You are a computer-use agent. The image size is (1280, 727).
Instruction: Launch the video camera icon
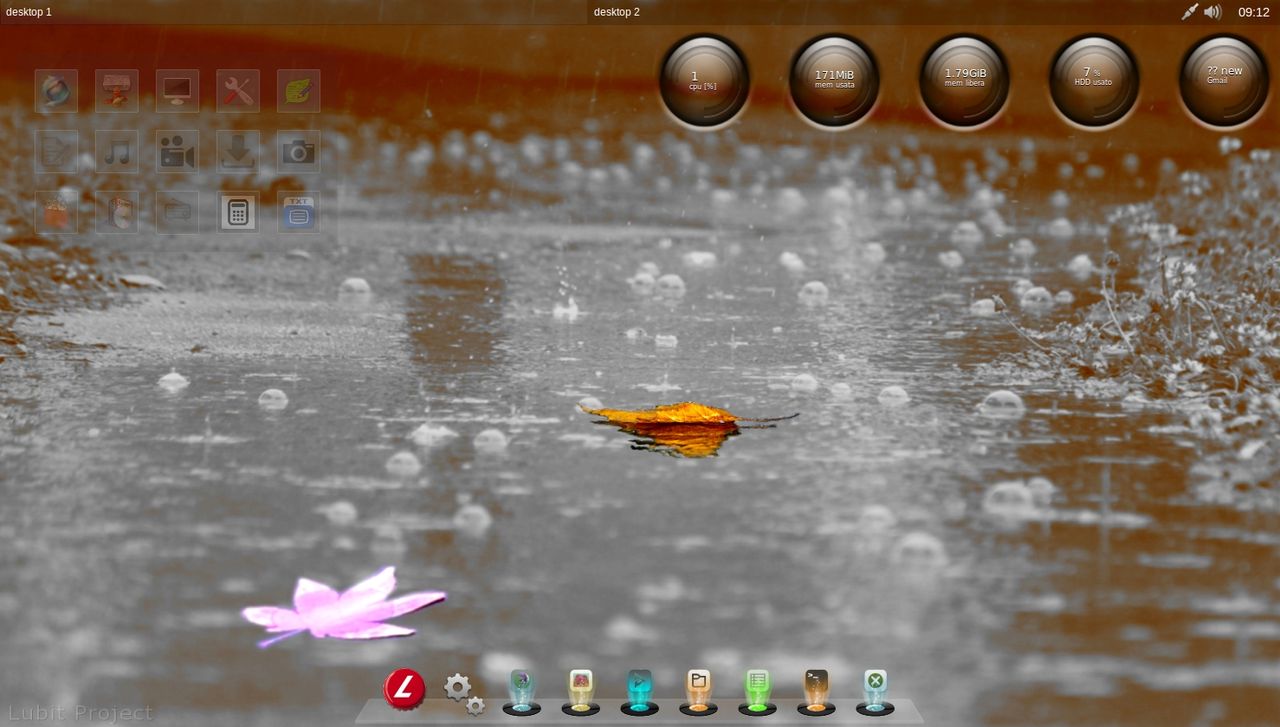(x=178, y=152)
